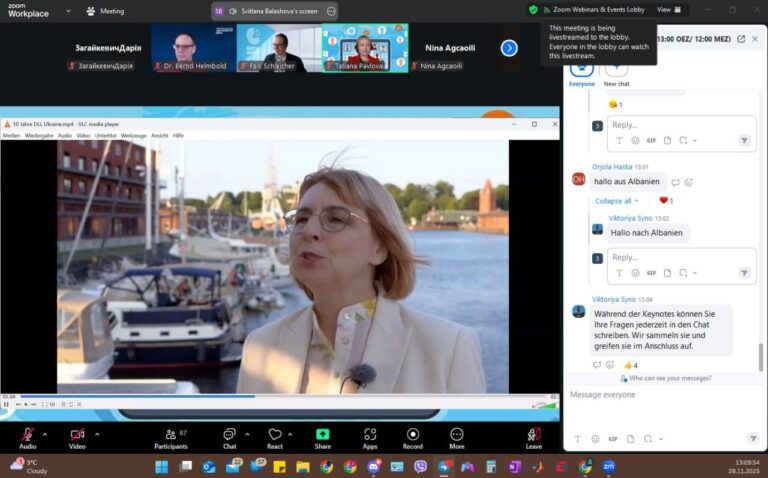The image size is (768, 478).
Task: Expand audio options arrow beside Audio
Action: pyautogui.click(x=45, y=434)
